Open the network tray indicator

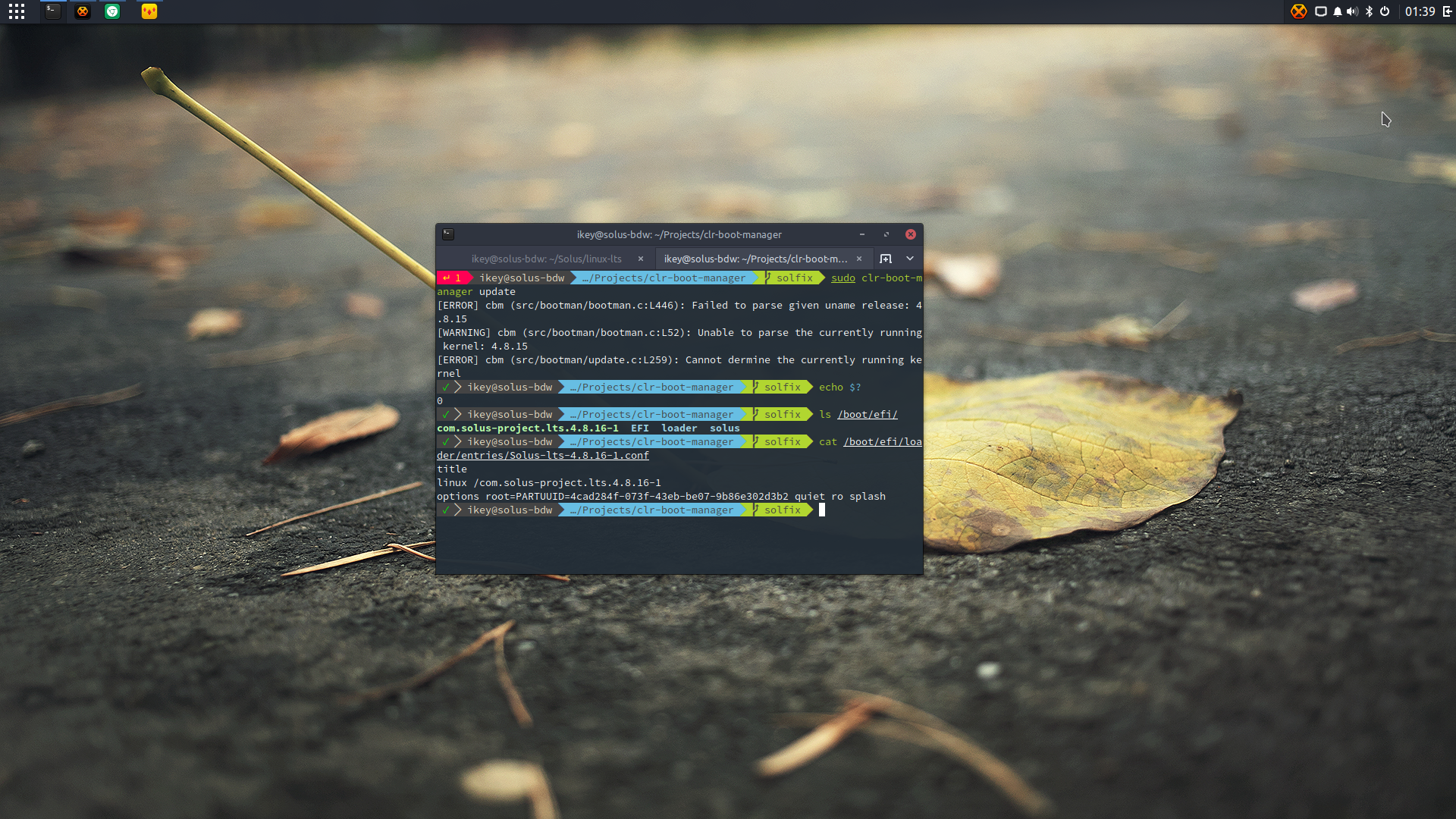click(1321, 11)
